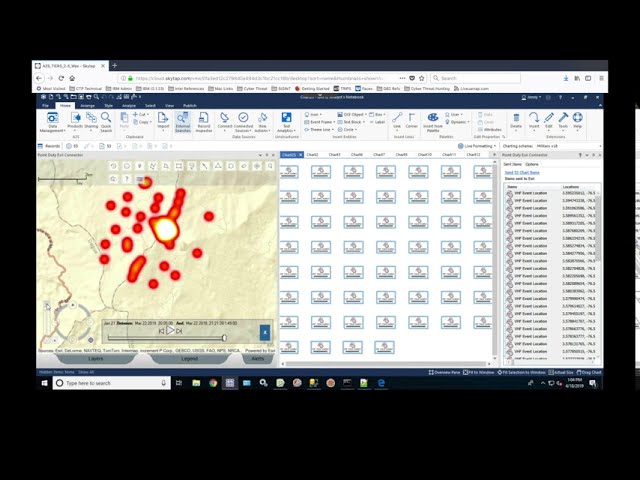Viewport: 640px width, 480px height.
Task: Switch to the View ribbon tab
Action: pos(169,105)
